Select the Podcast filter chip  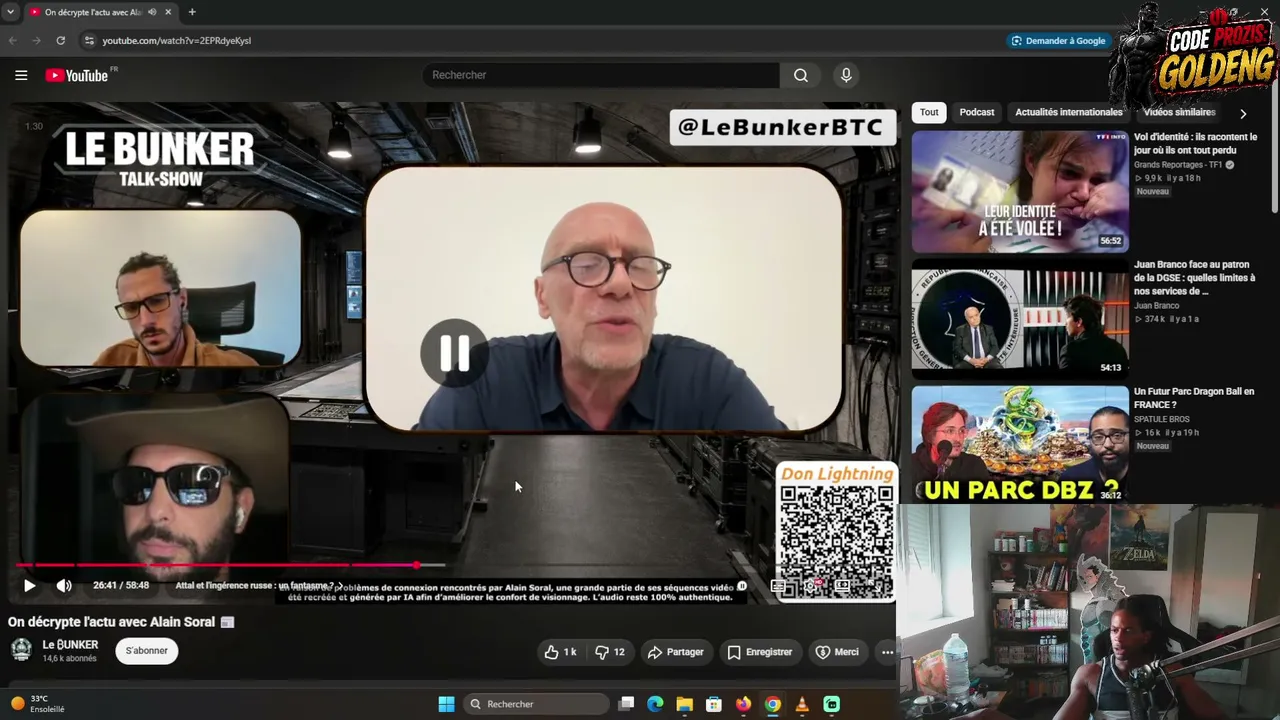coord(977,112)
